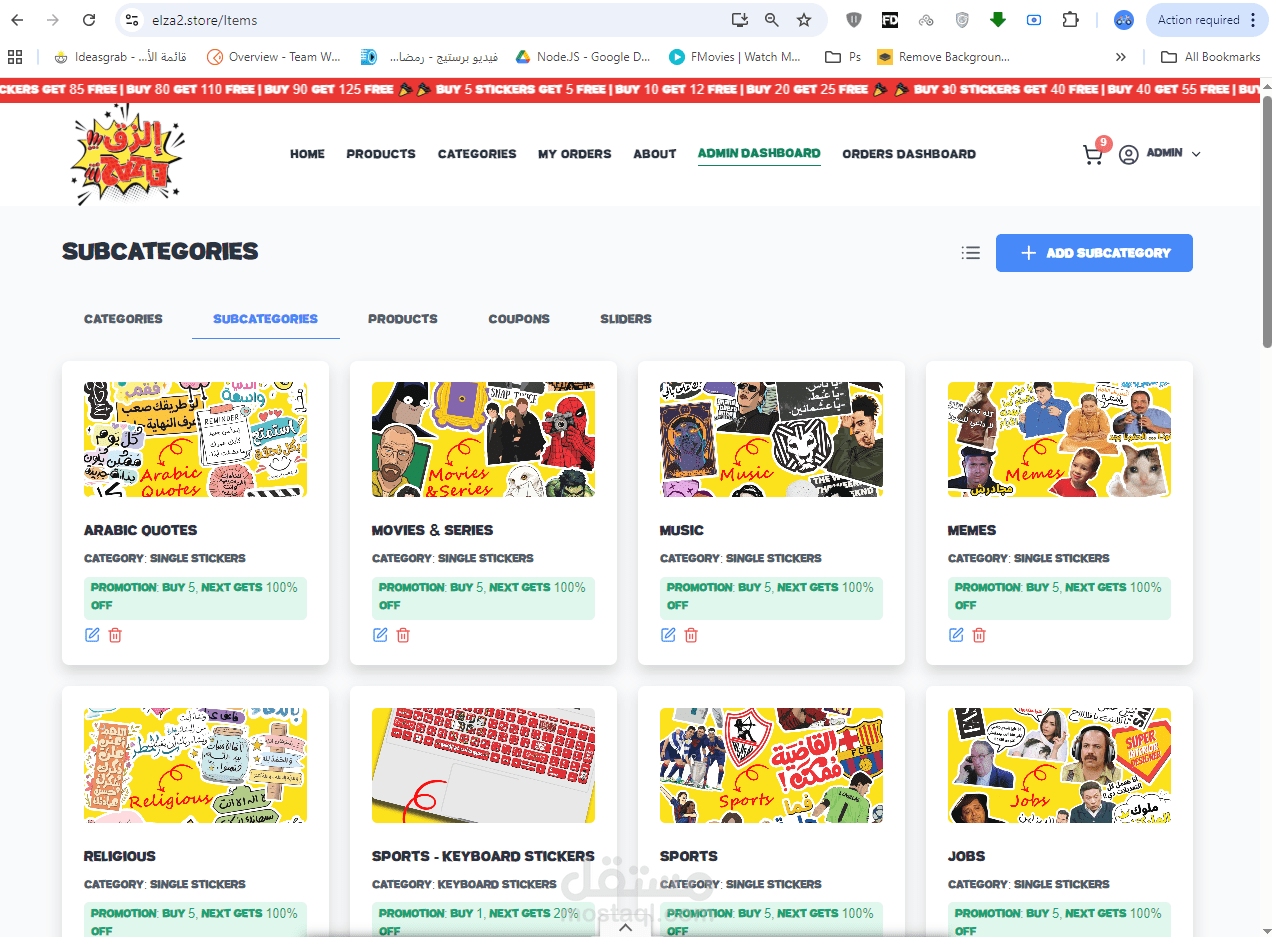Image resolution: width=1276 pixels, height=946 pixels.
Task: Open the Chrome profile avatar
Action: coord(1124,20)
